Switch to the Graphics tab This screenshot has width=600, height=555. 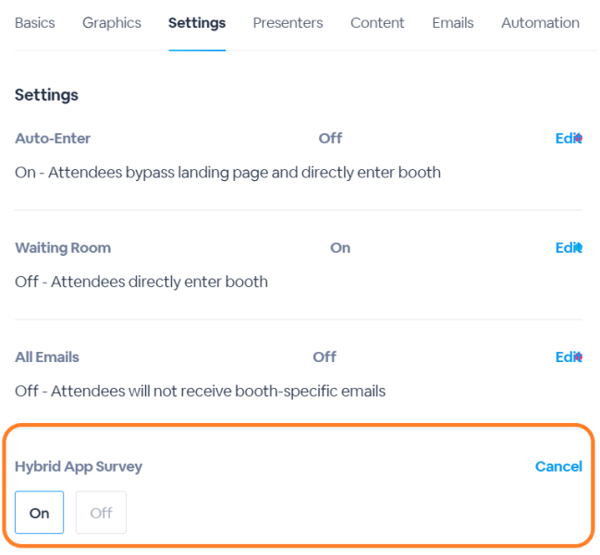click(112, 23)
